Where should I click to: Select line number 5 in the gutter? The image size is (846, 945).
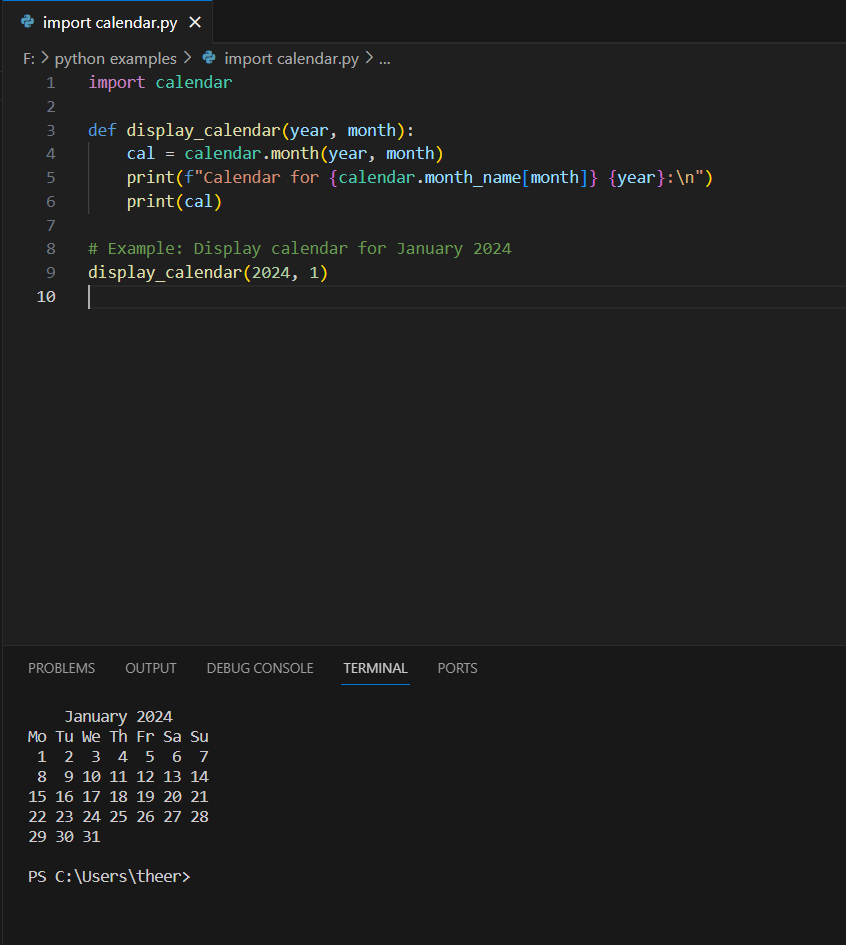(50, 178)
